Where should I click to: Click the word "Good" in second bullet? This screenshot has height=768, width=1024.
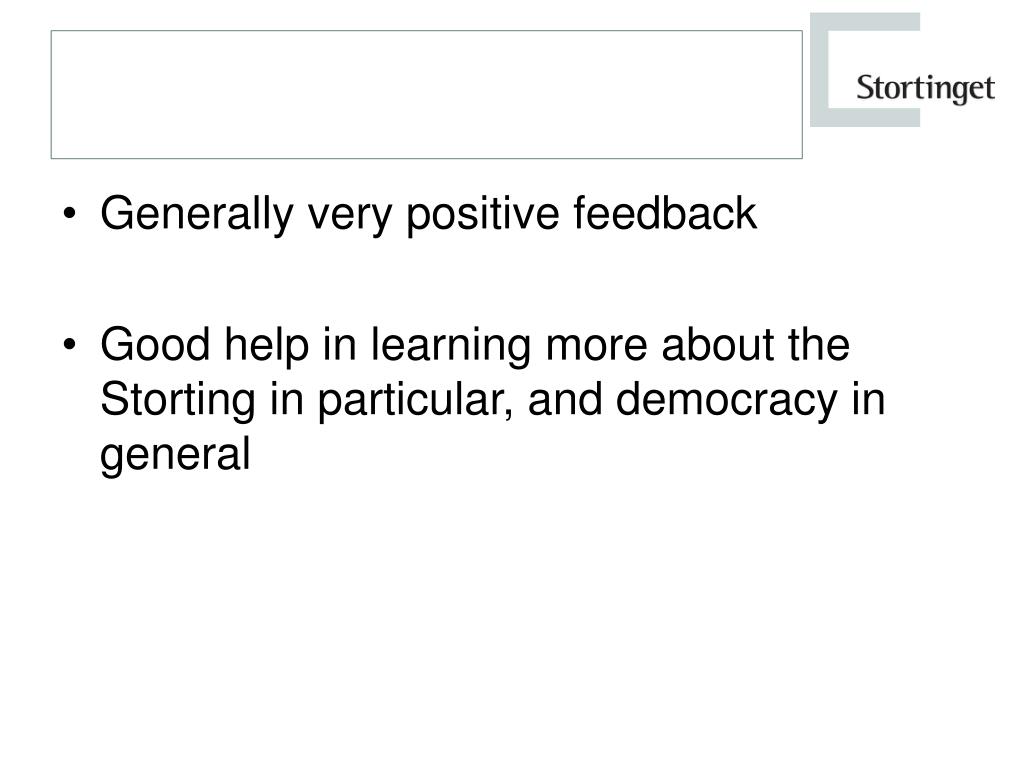(155, 344)
